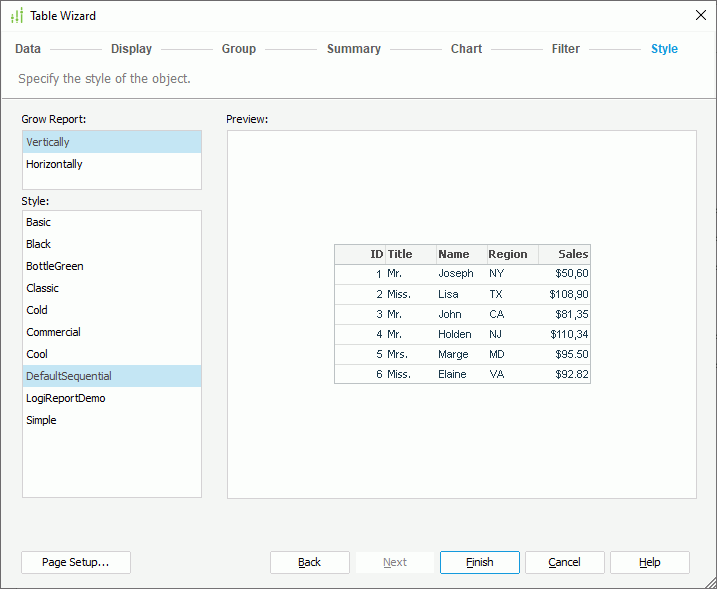Screen dimensions: 717x589
Task: Open Page Setup dialog
Action: coord(76,562)
